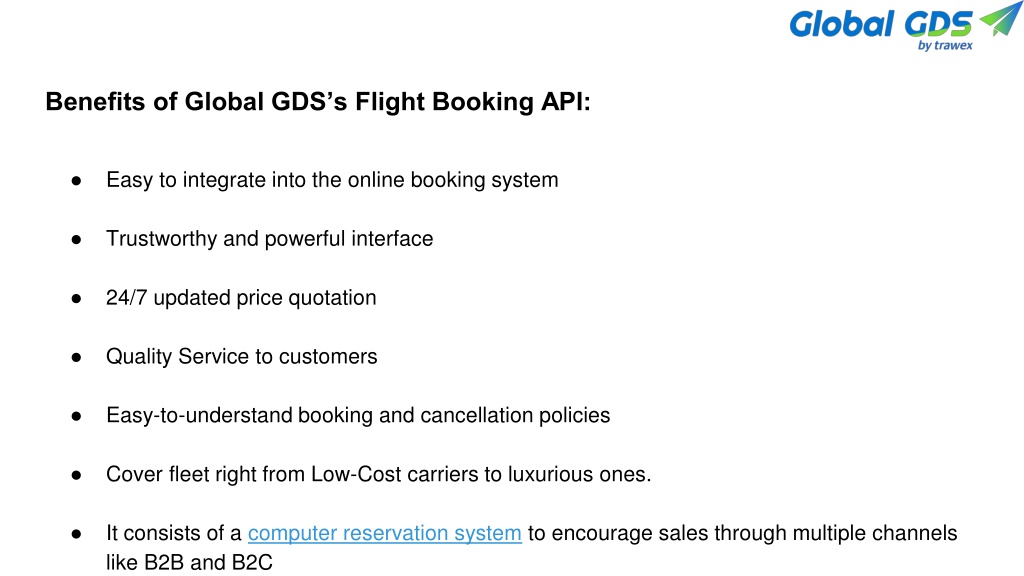Click the bullet point beside 'Cover fleet'
The width and height of the screenshot is (1024, 576).
point(76,475)
